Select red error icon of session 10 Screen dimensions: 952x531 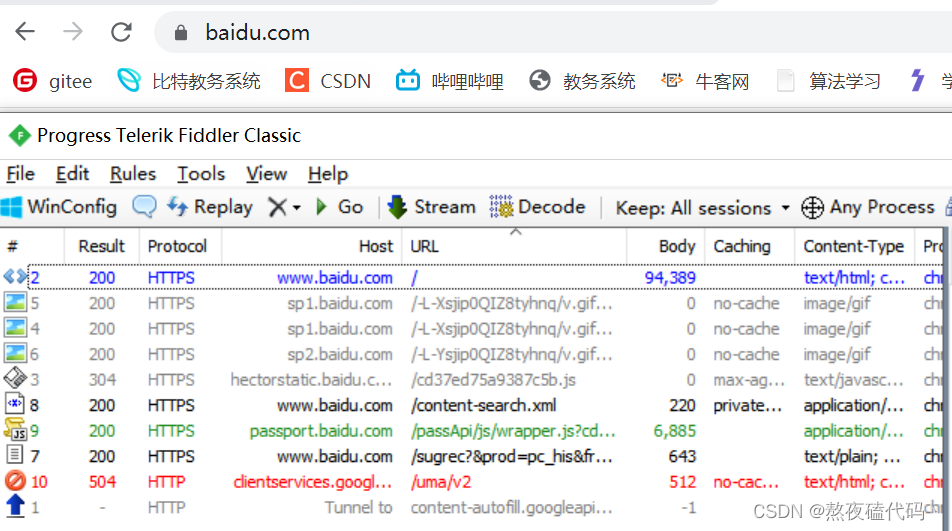point(15,481)
